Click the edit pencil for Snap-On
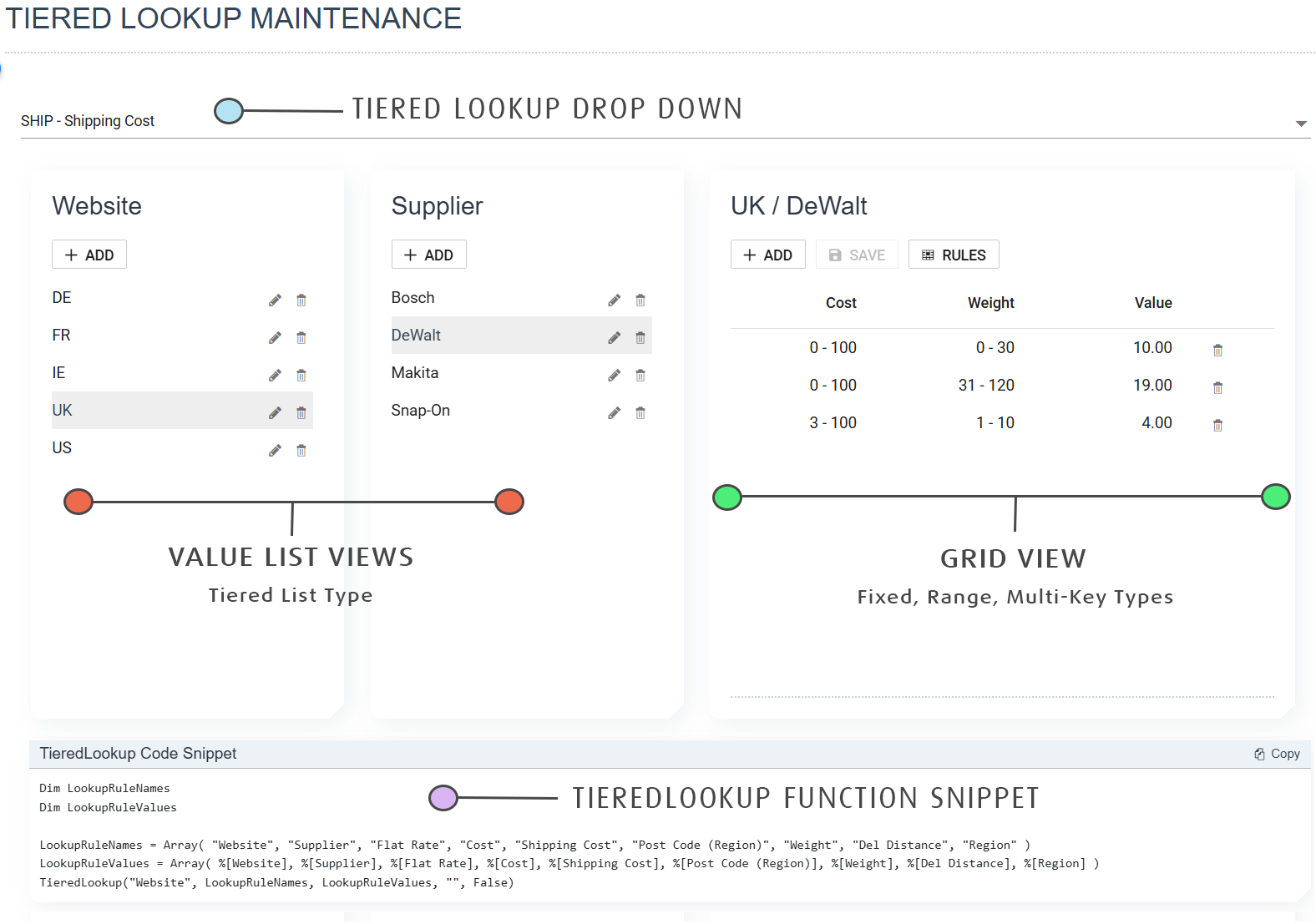 point(614,413)
